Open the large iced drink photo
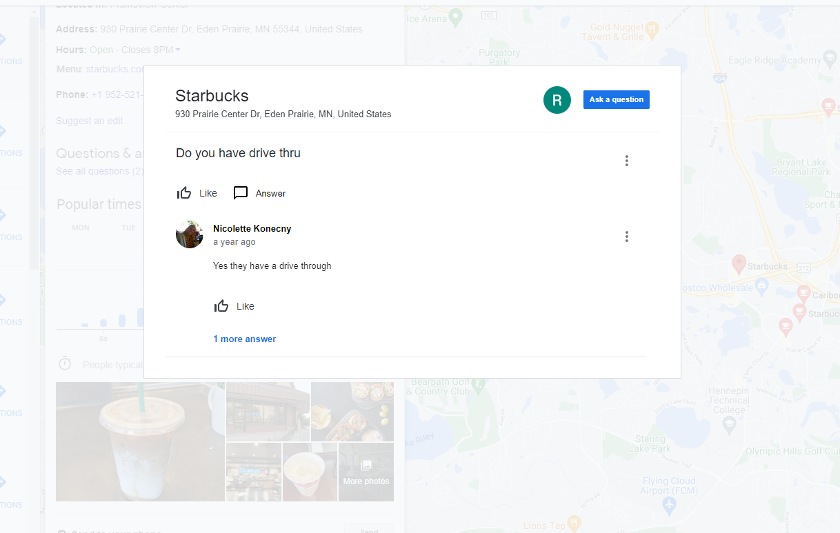Image resolution: width=840 pixels, height=533 pixels. pyautogui.click(x=140, y=441)
